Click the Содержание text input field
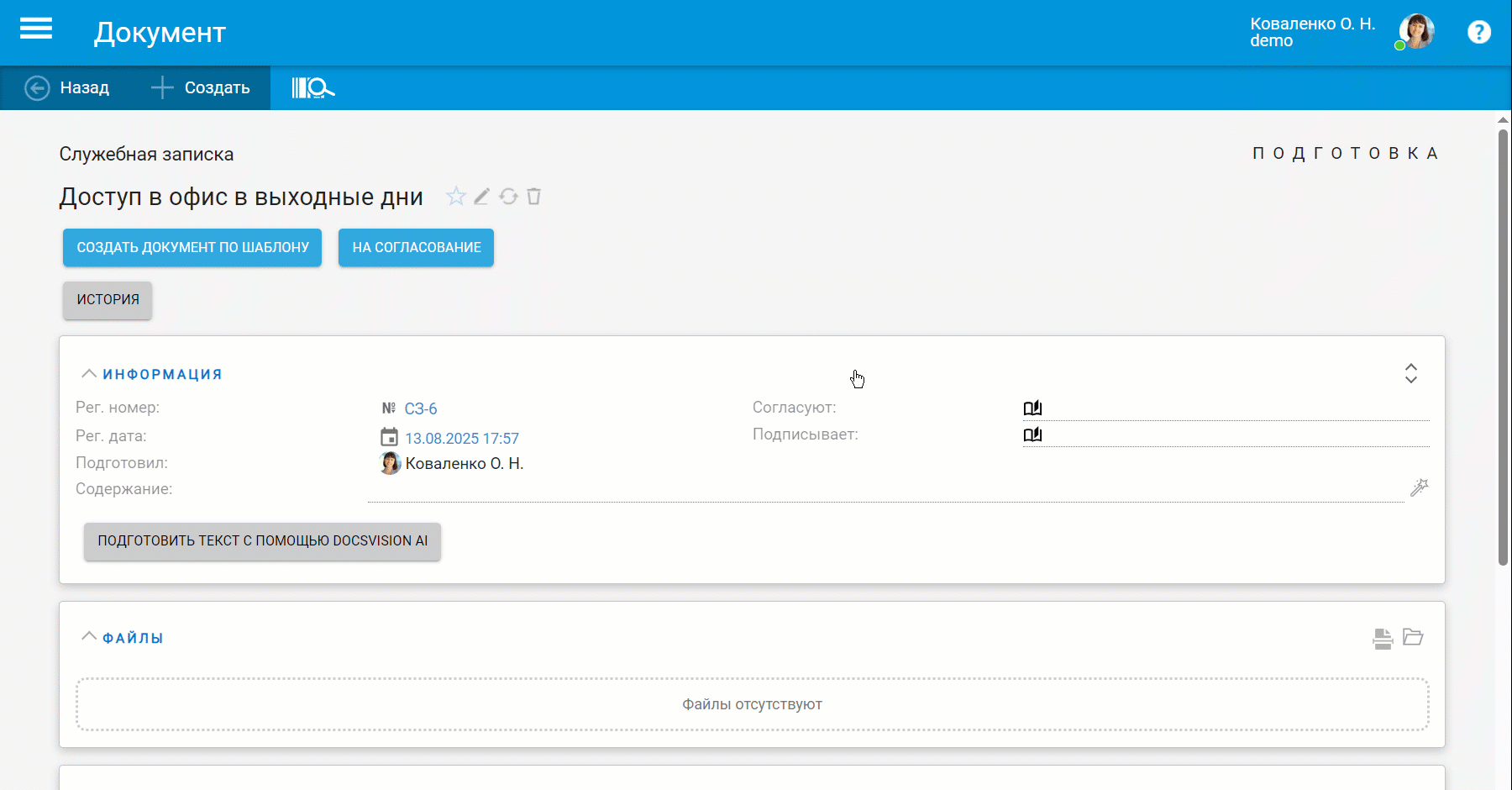Screen dimensions: 1512x790 click(882, 489)
